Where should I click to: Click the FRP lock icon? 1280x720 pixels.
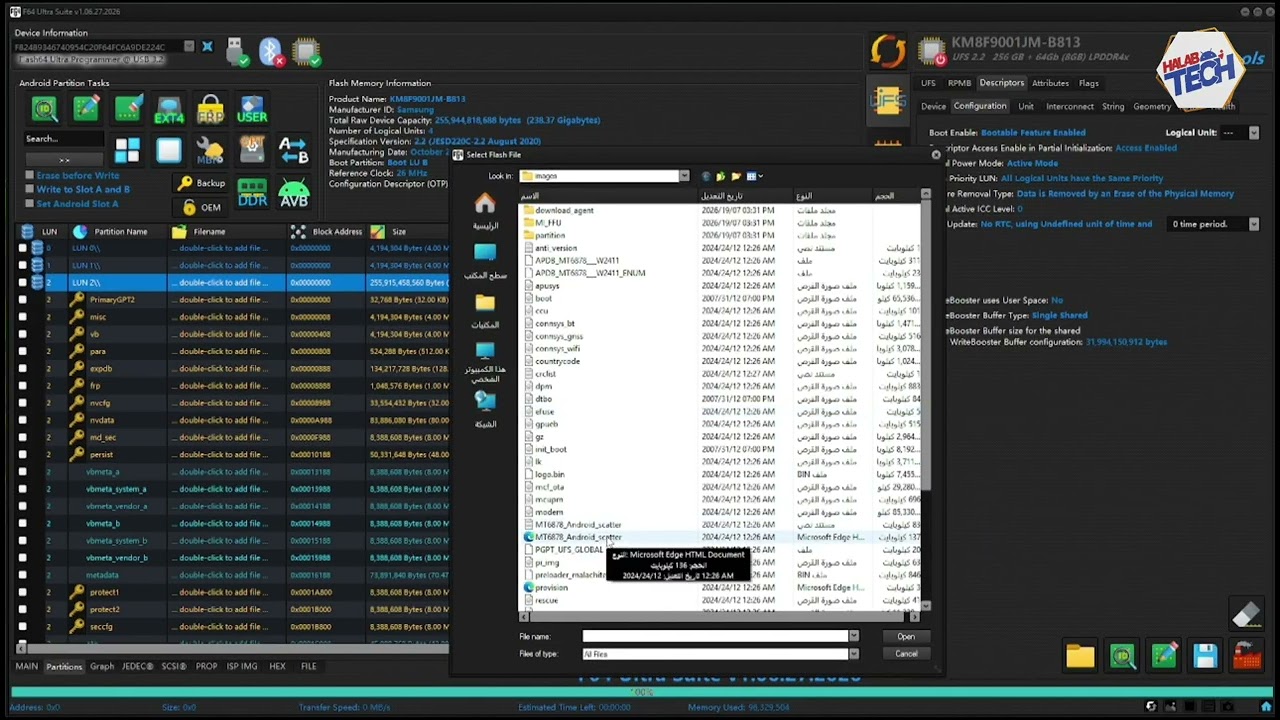tap(210, 109)
